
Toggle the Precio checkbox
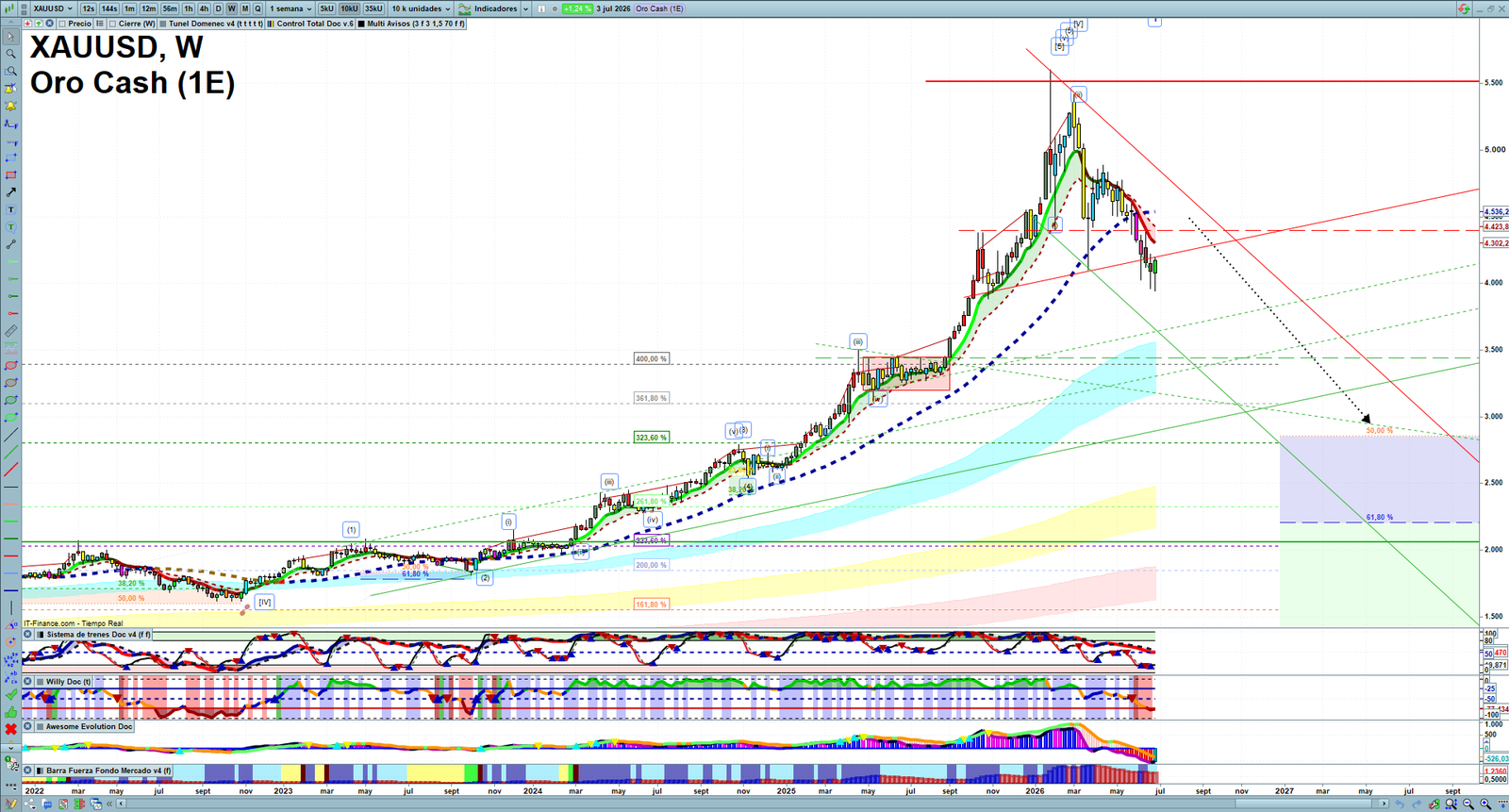[61, 24]
